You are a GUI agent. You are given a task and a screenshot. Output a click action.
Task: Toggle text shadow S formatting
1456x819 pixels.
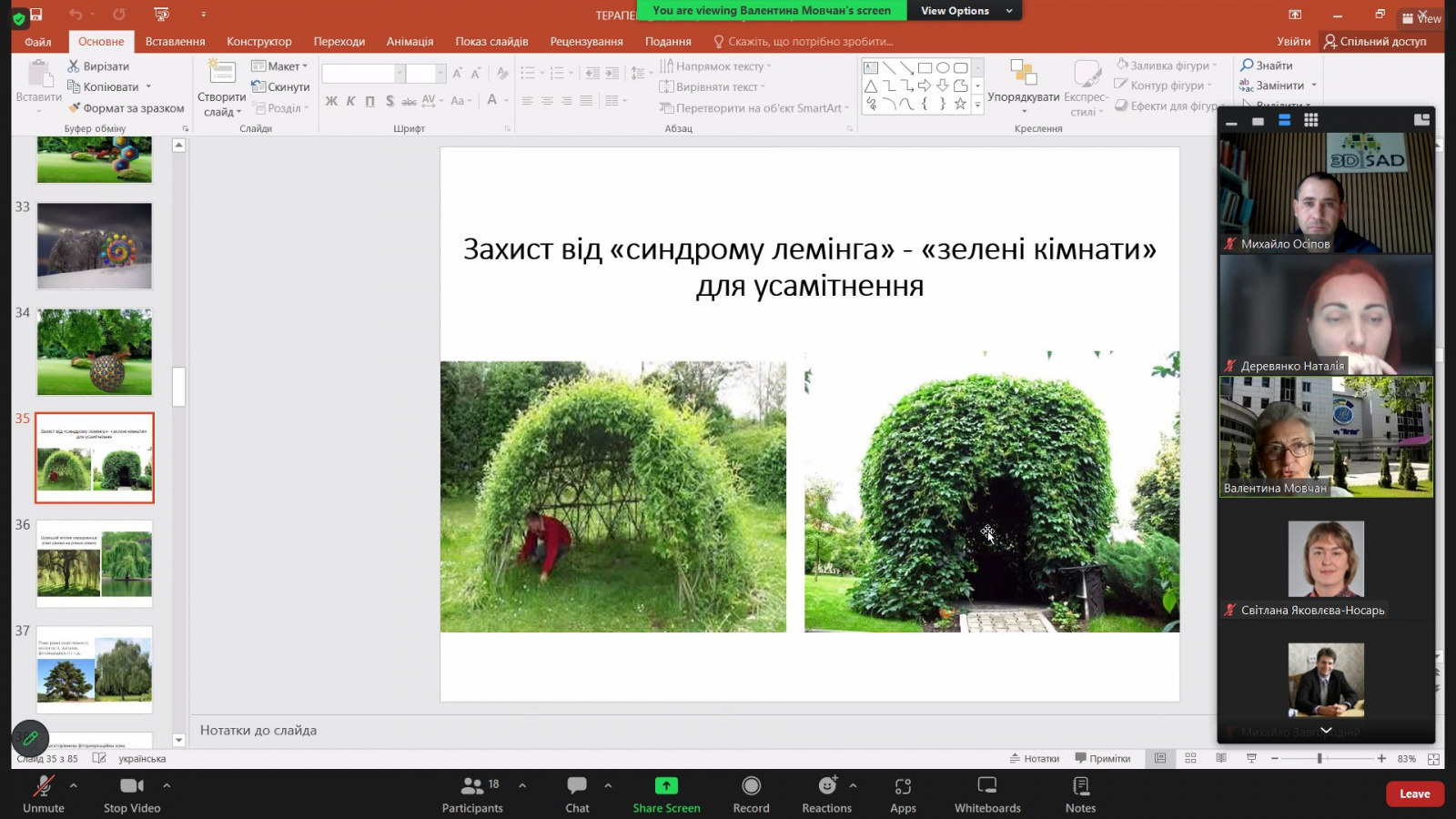389,101
